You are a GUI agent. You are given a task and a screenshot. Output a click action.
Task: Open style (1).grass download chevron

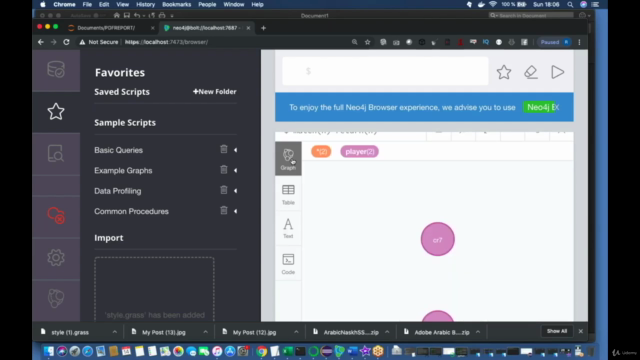(x=115, y=332)
